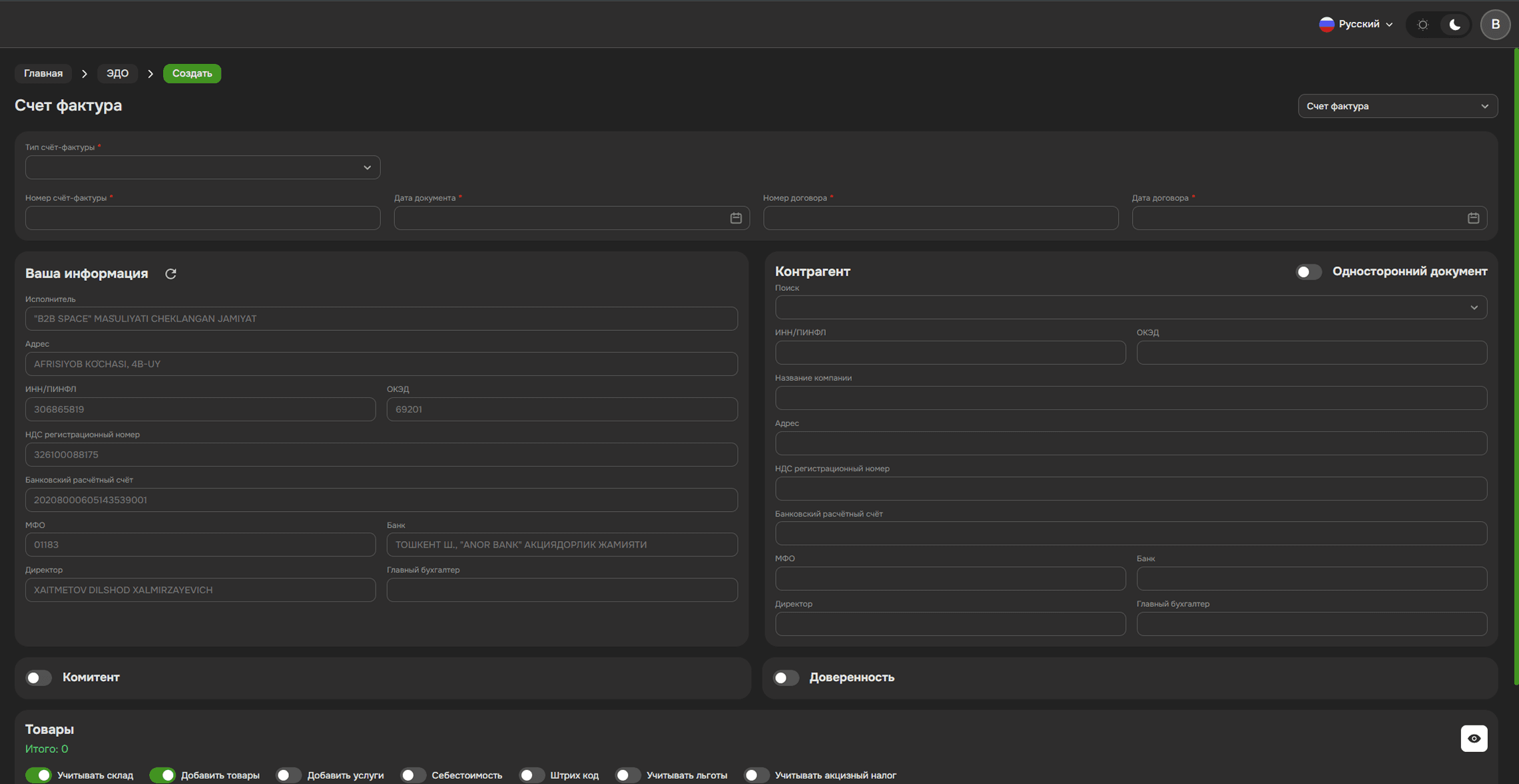Open the Счет фактура document type selector
Screen dimensions: 1519x784
pyautogui.click(x=1396, y=106)
